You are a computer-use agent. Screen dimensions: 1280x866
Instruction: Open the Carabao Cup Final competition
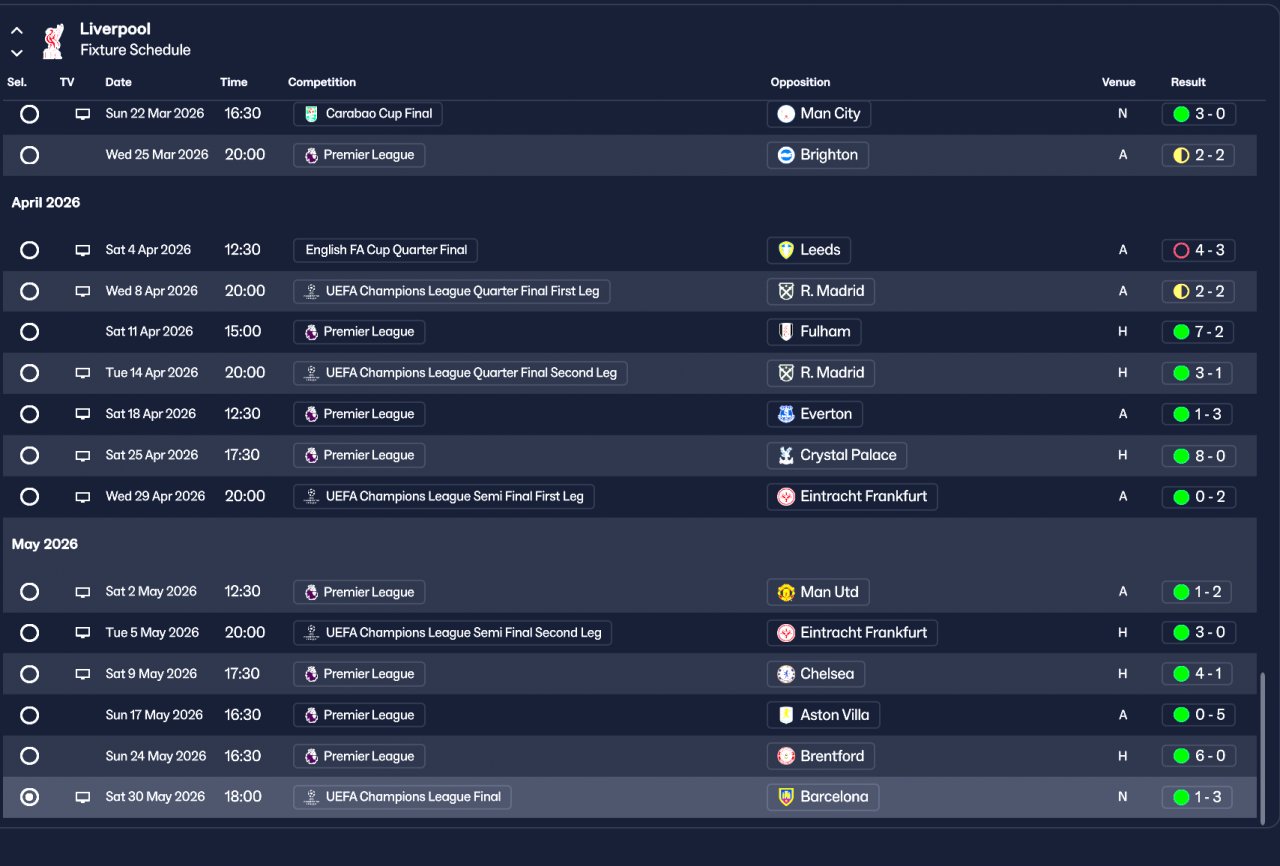[x=368, y=114]
